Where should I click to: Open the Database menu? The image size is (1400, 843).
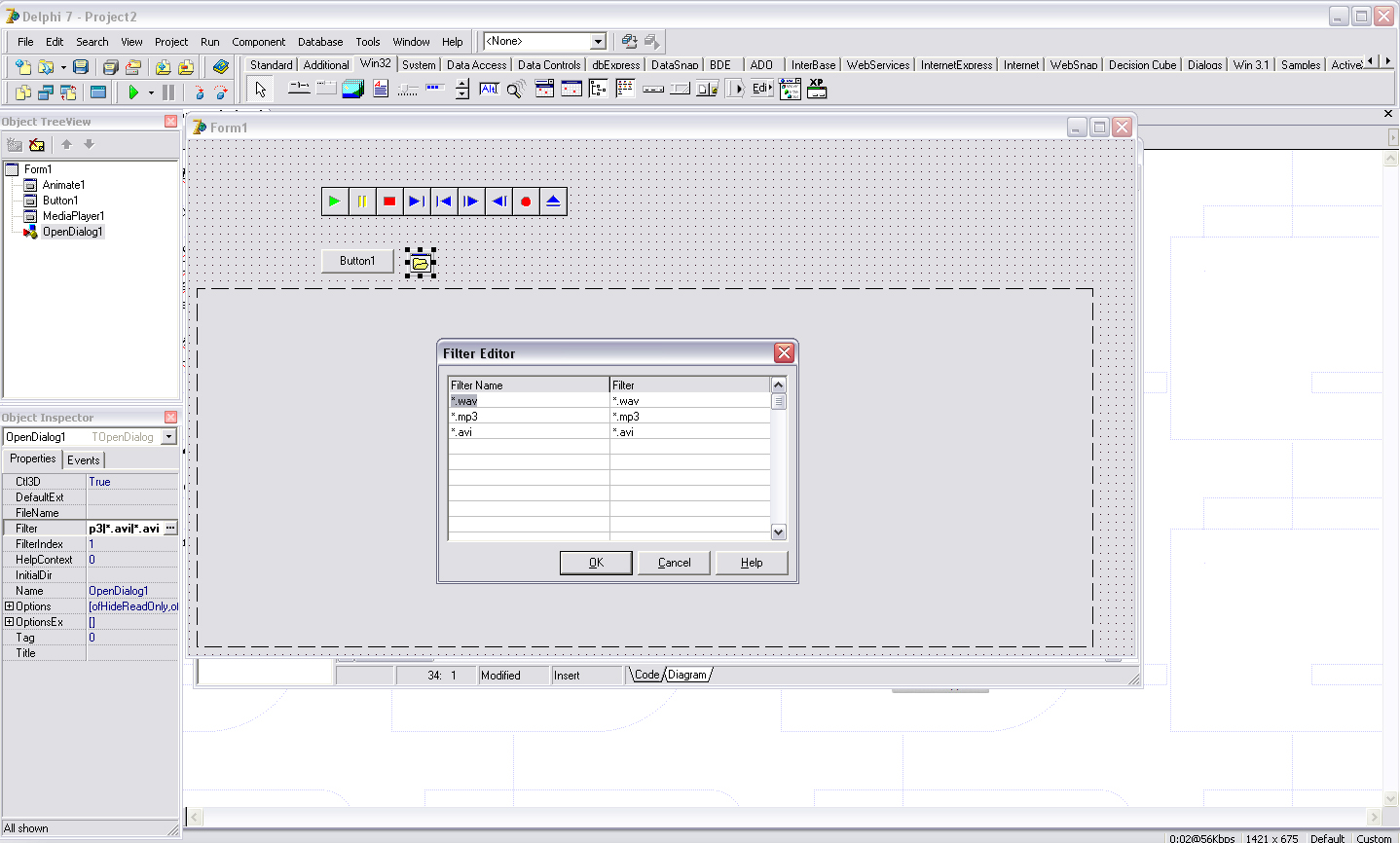320,42
